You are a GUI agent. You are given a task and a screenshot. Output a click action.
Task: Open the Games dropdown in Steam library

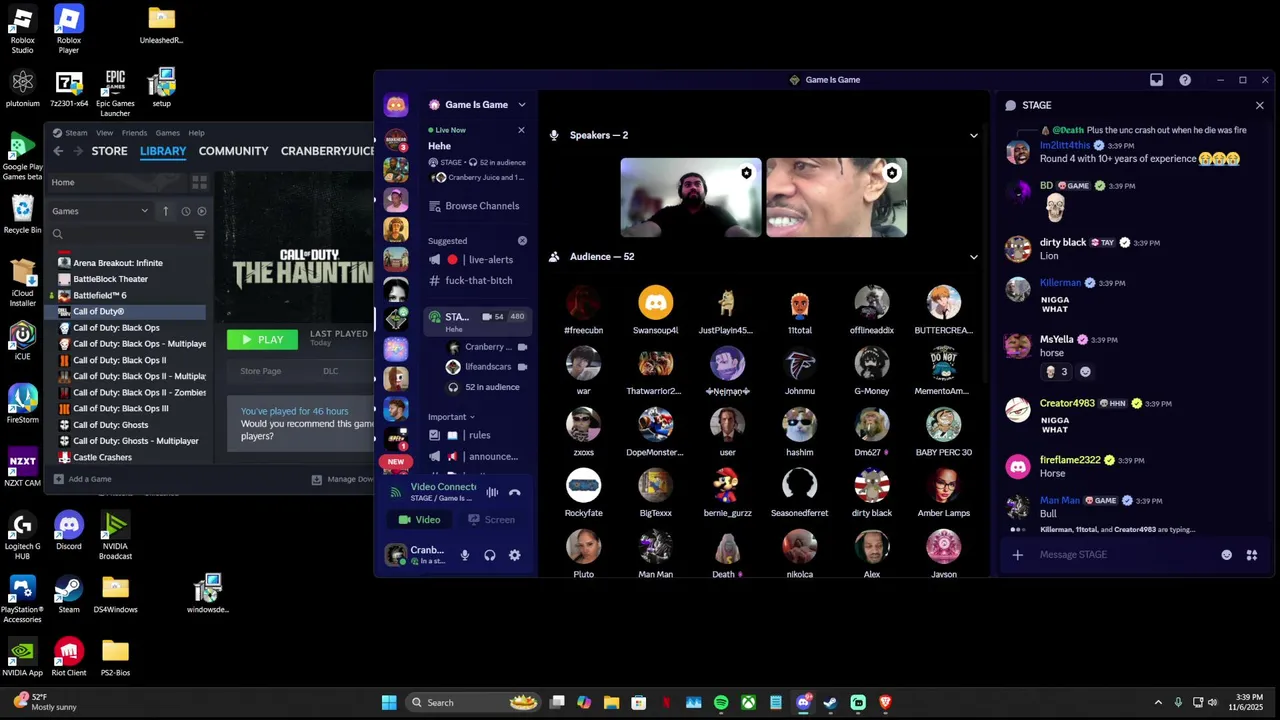pyautogui.click(x=100, y=211)
